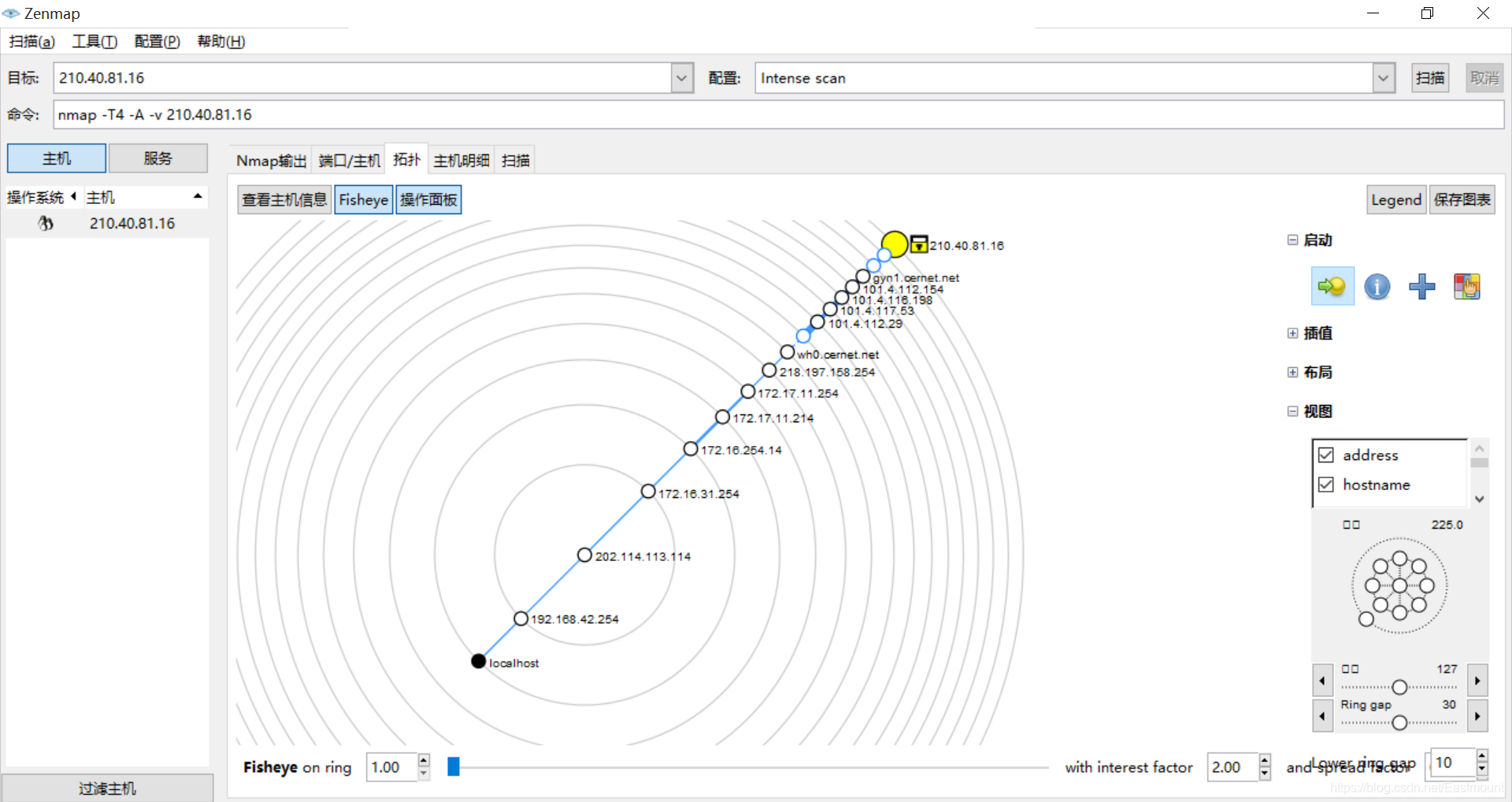Click the Linux OS icon next to 210.40.81.16
This screenshot has width=1512, height=802.
[46, 224]
